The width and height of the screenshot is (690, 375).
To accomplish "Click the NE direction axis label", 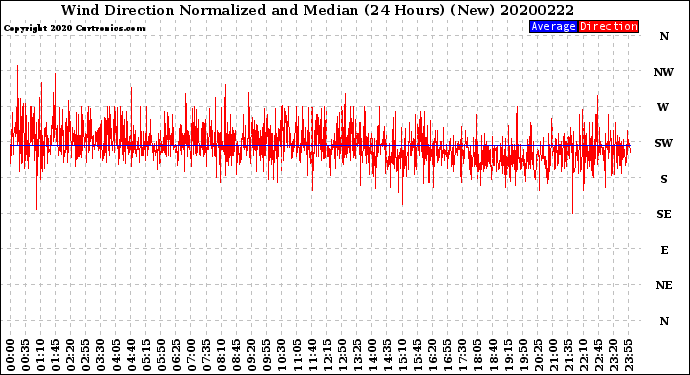I will [664, 285].
